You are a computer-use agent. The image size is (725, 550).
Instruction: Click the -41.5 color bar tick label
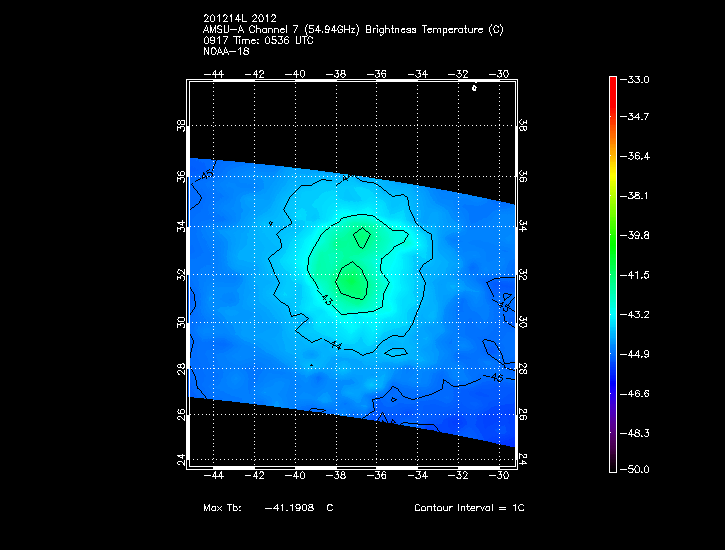click(638, 274)
